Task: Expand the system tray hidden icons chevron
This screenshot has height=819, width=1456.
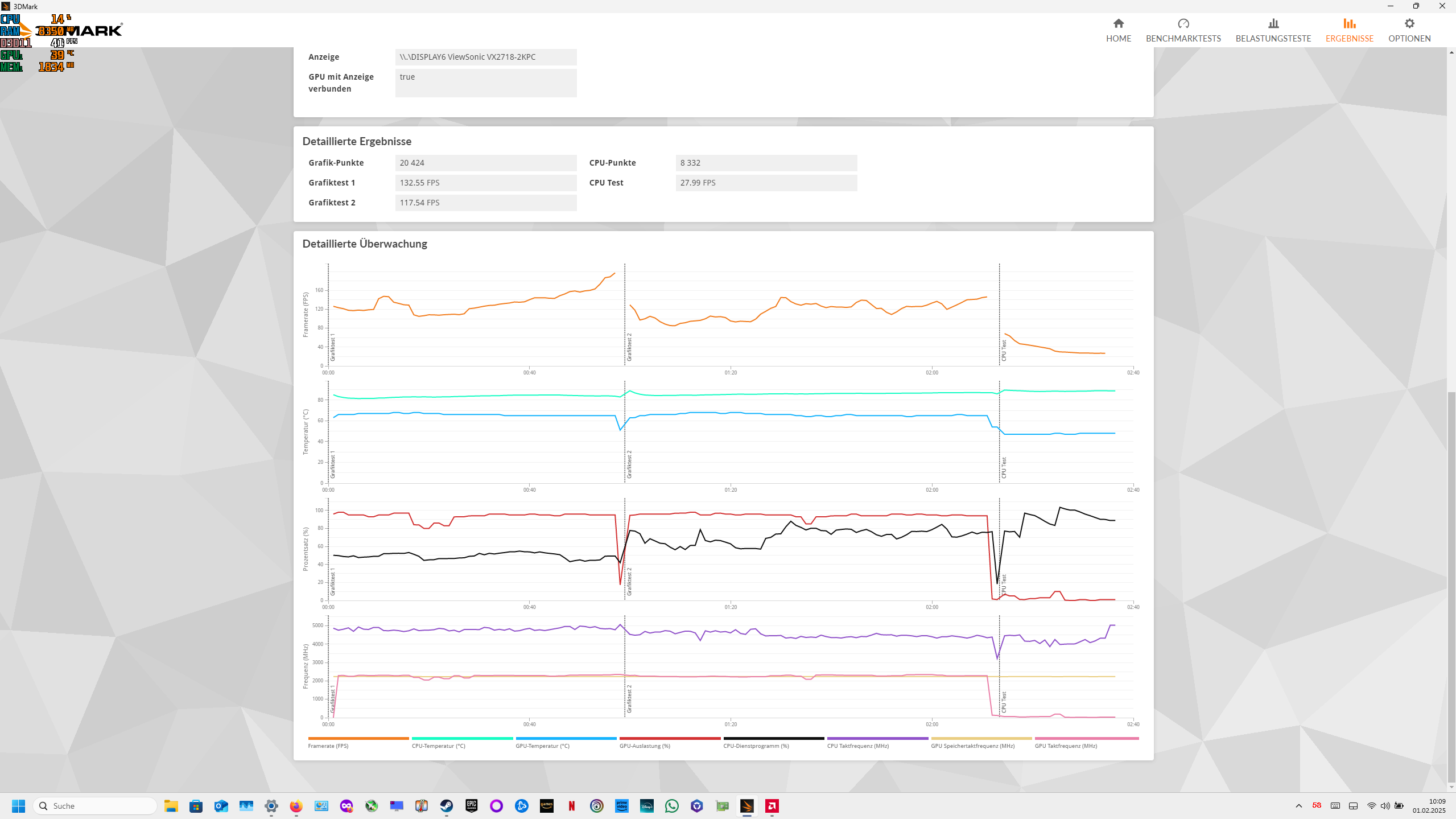Action: [x=1298, y=806]
